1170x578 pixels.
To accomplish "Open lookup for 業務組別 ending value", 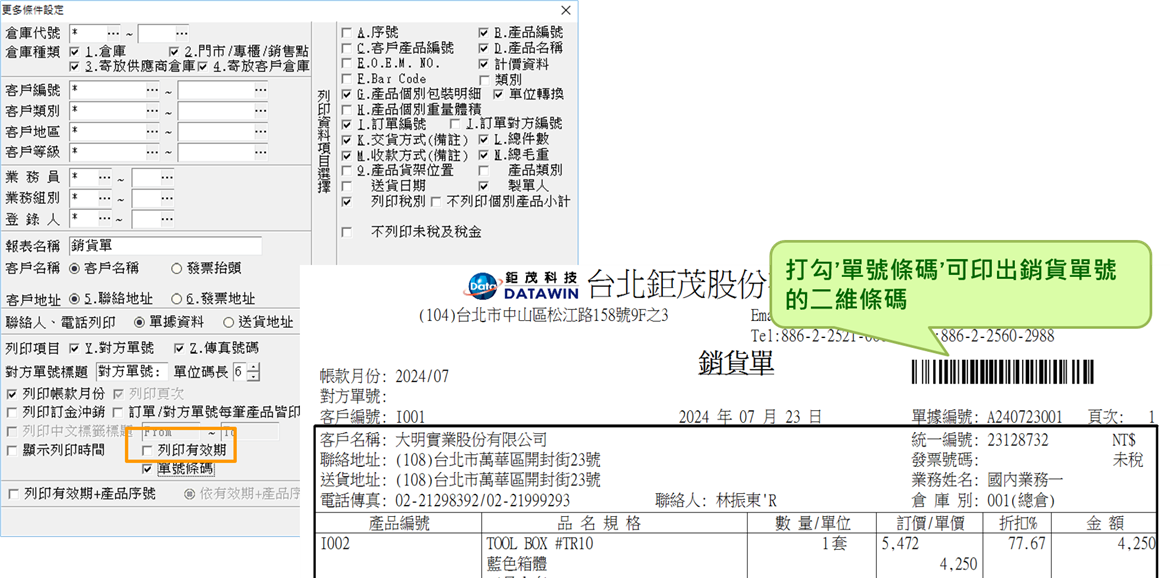I will [x=167, y=198].
